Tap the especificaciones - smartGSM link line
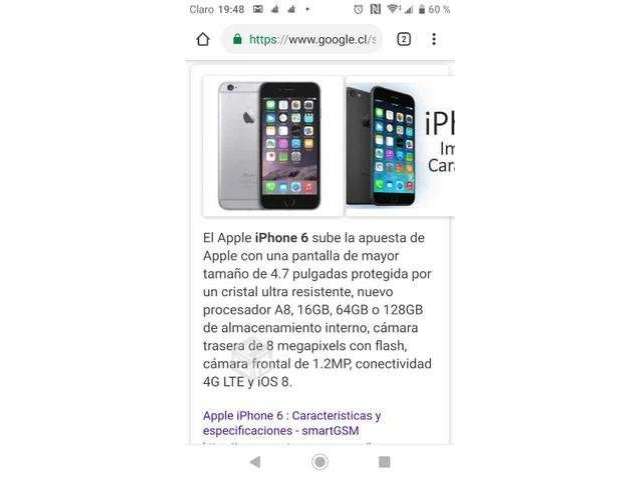This screenshot has width=640, height=480. pyautogui.click(x=281, y=431)
